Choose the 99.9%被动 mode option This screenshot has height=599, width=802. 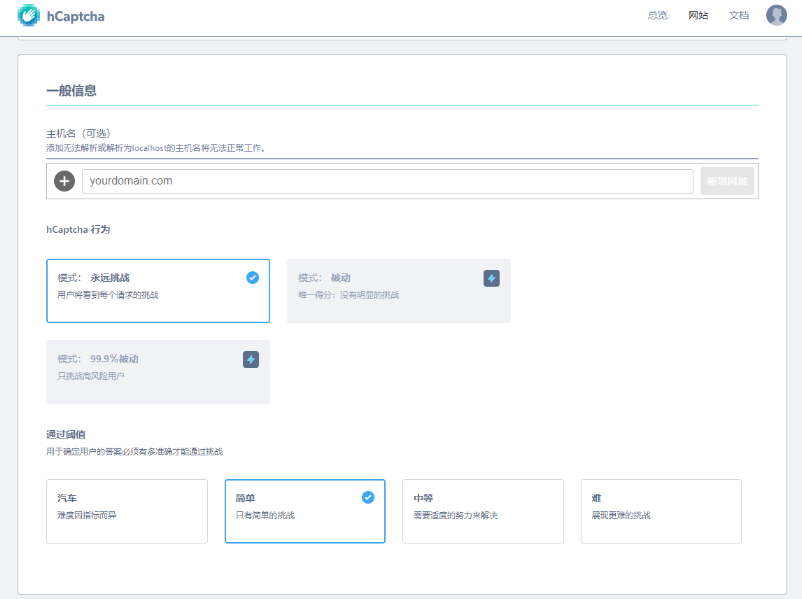pyautogui.click(x=157, y=372)
